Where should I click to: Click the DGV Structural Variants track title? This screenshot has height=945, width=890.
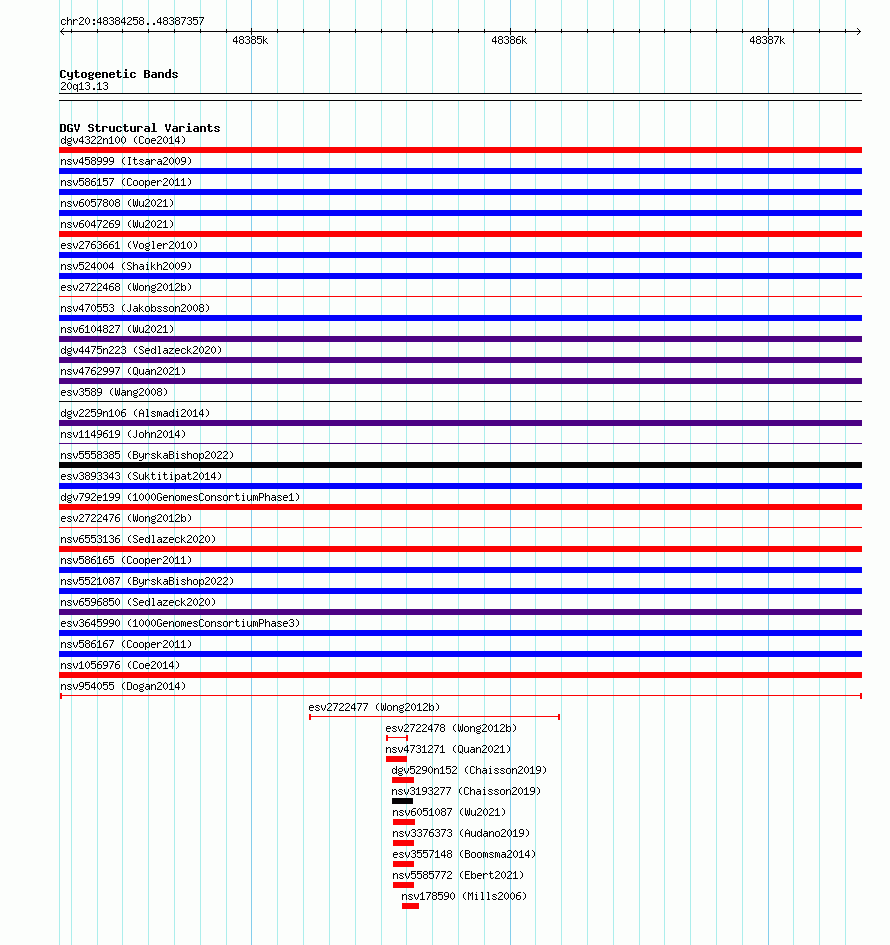click(140, 128)
